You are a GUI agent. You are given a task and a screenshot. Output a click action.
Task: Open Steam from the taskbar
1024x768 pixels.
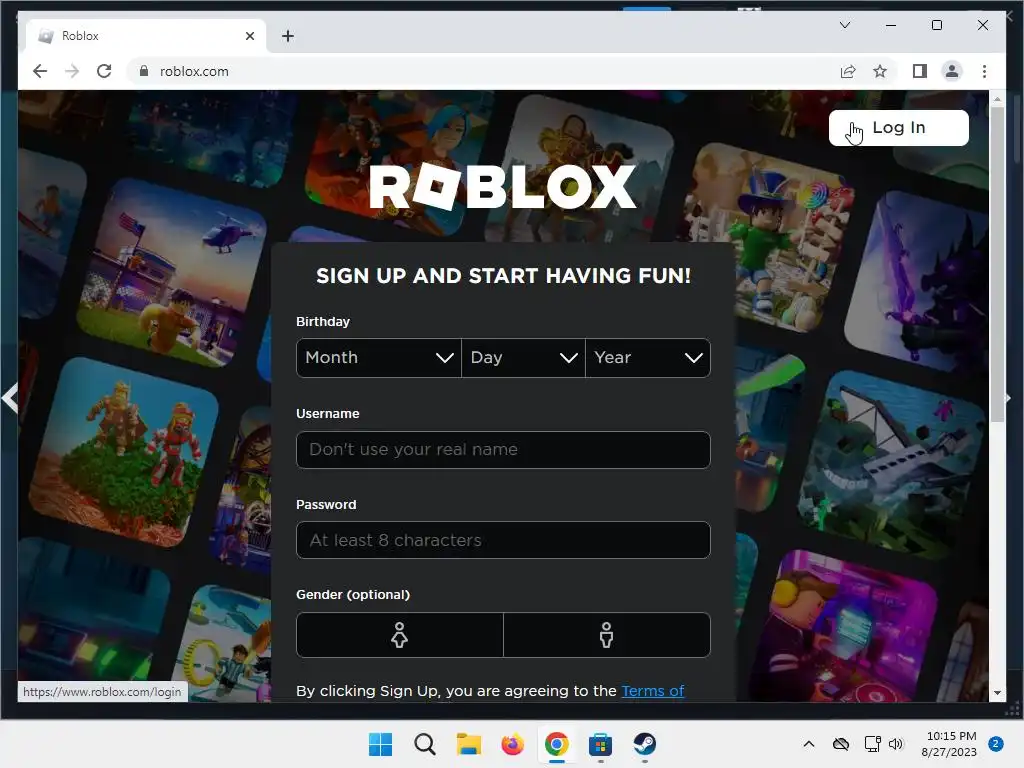tap(645, 744)
